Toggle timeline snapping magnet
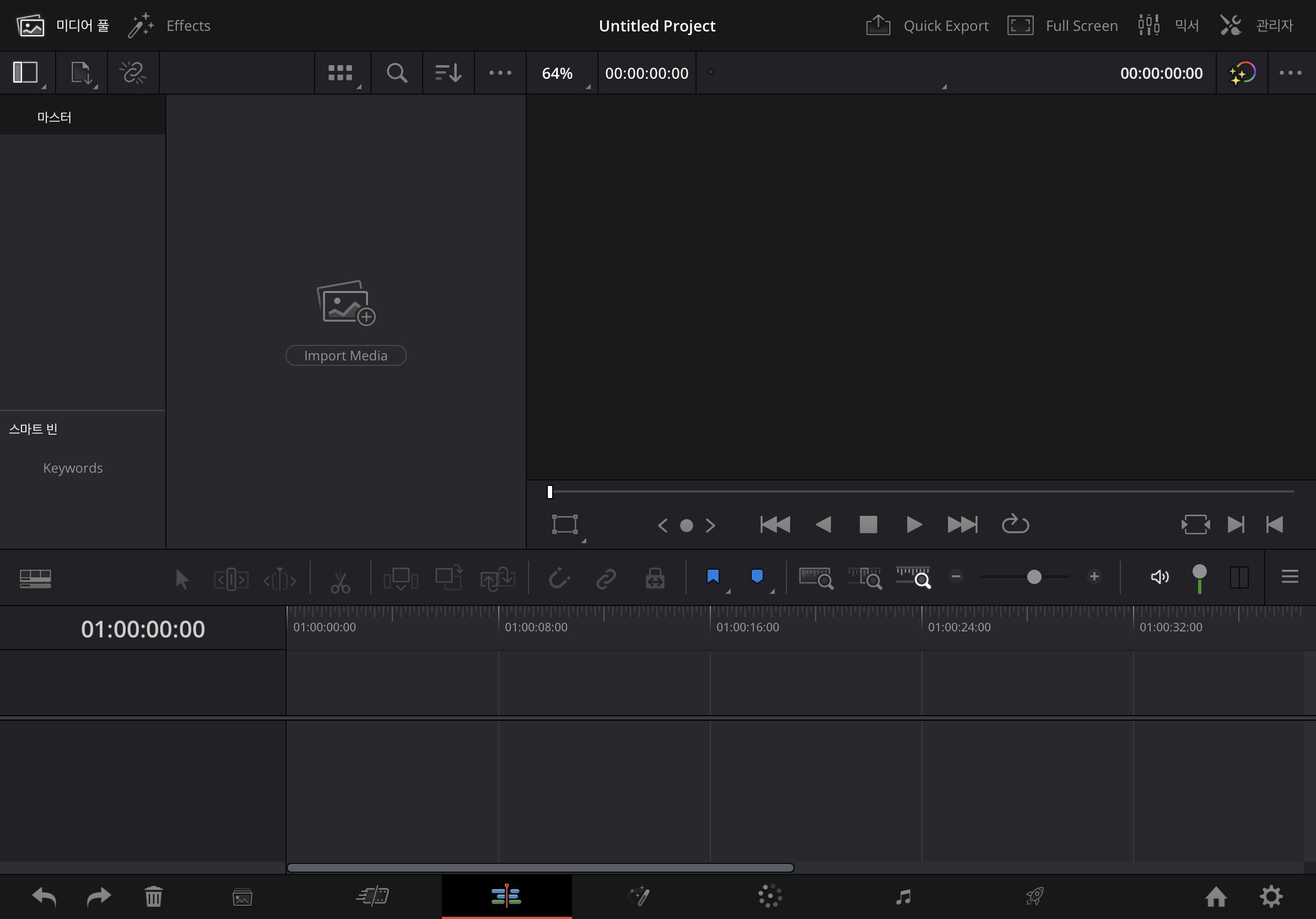Image resolution: width=1316 pixels, height=919 pixels. 559,578
